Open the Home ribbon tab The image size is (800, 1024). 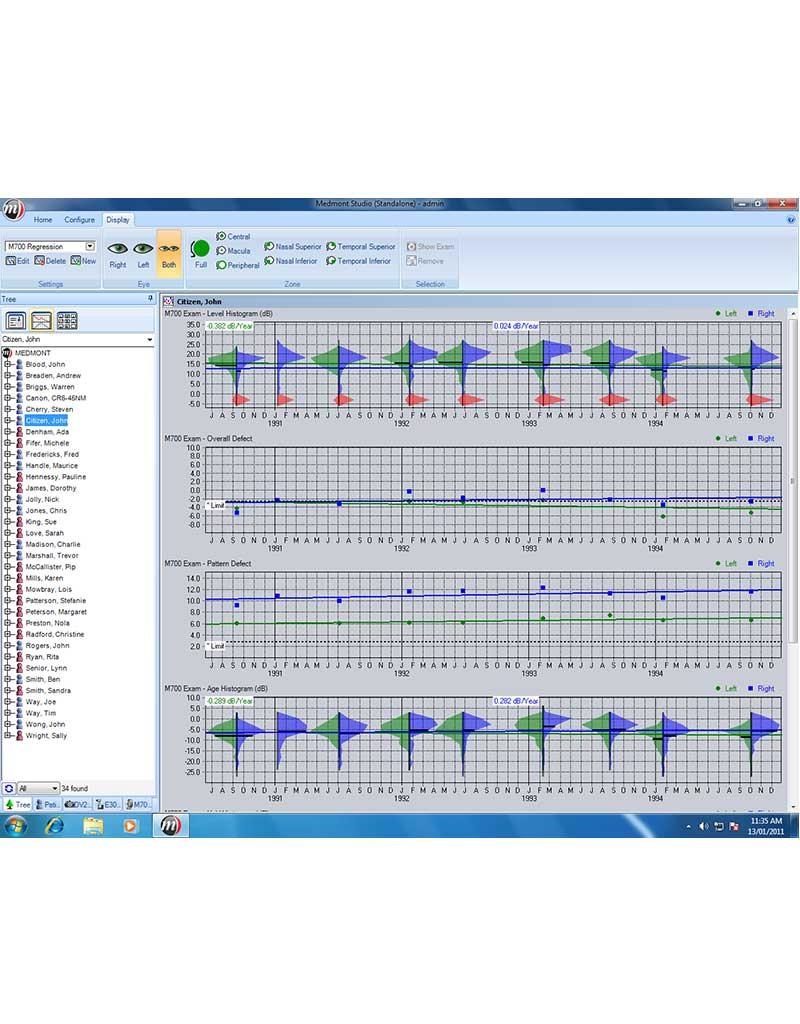43,220
